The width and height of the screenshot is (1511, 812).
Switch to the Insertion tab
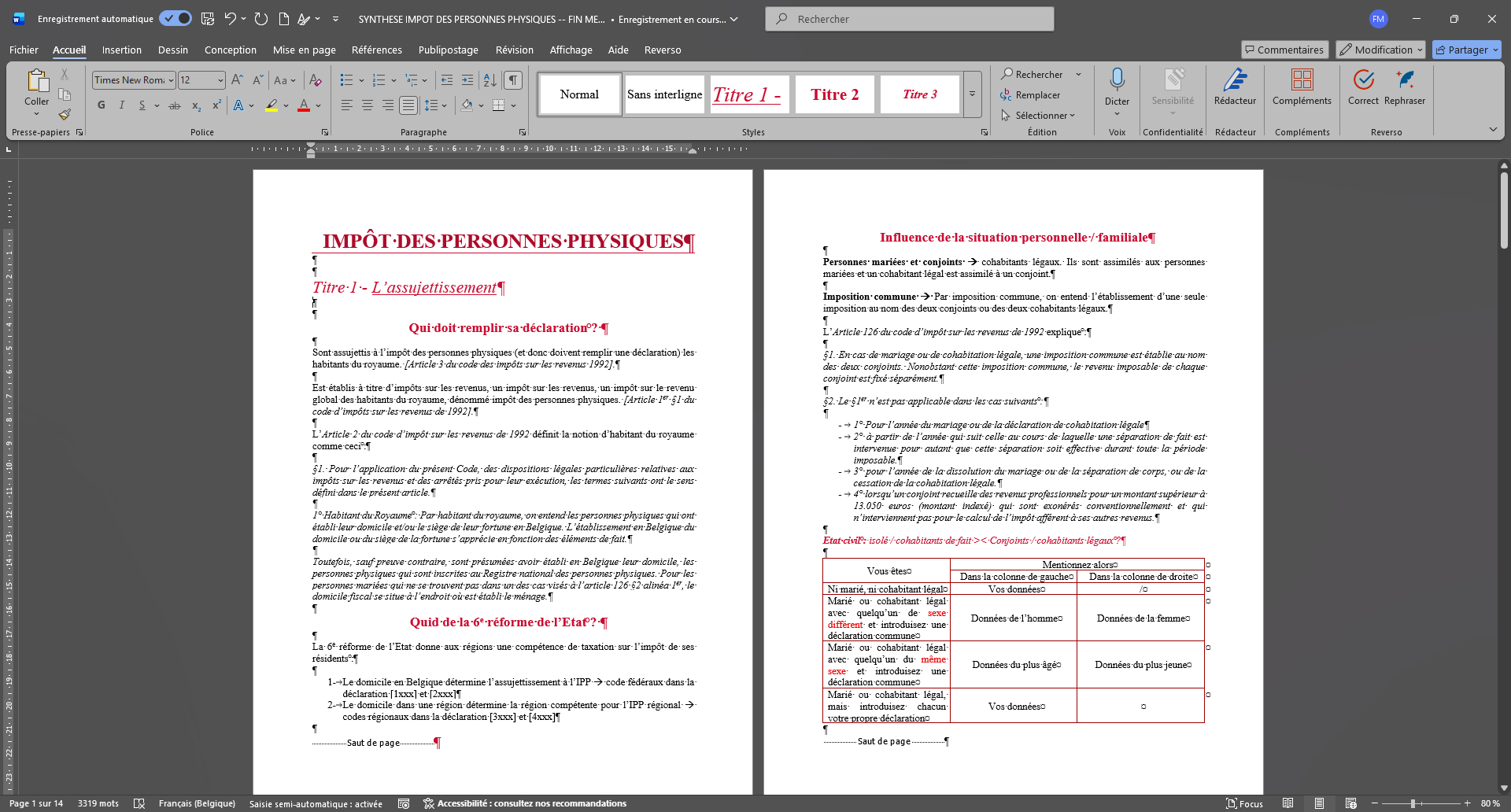[x=122, y=50]
